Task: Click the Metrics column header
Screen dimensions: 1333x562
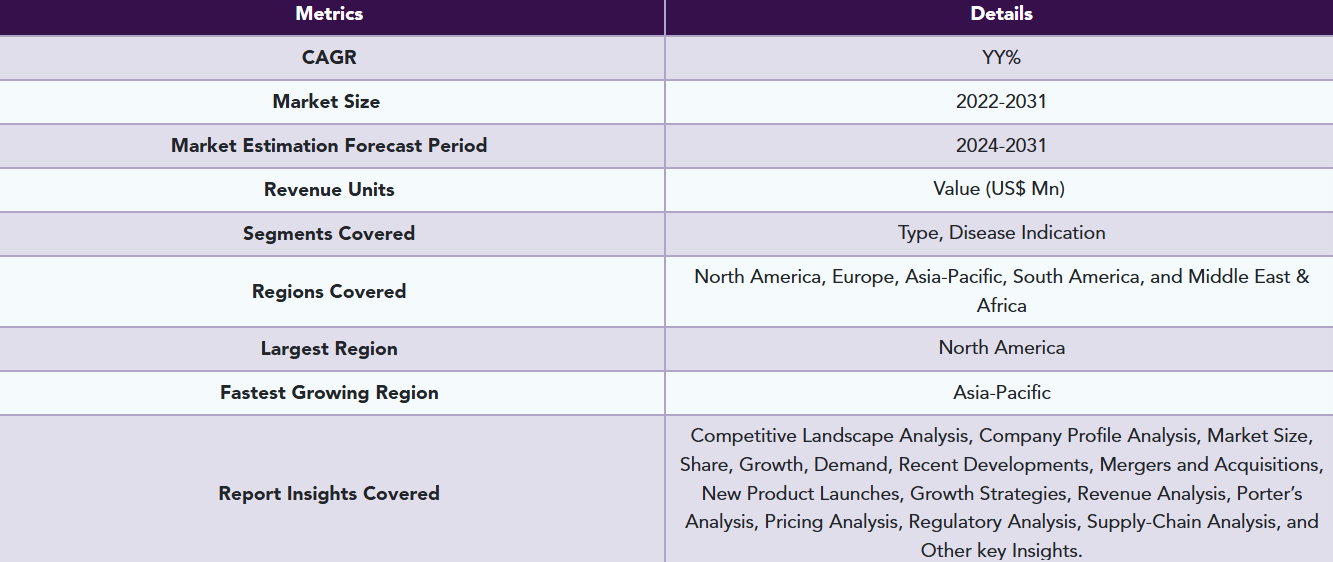Action: coord(329,14)
